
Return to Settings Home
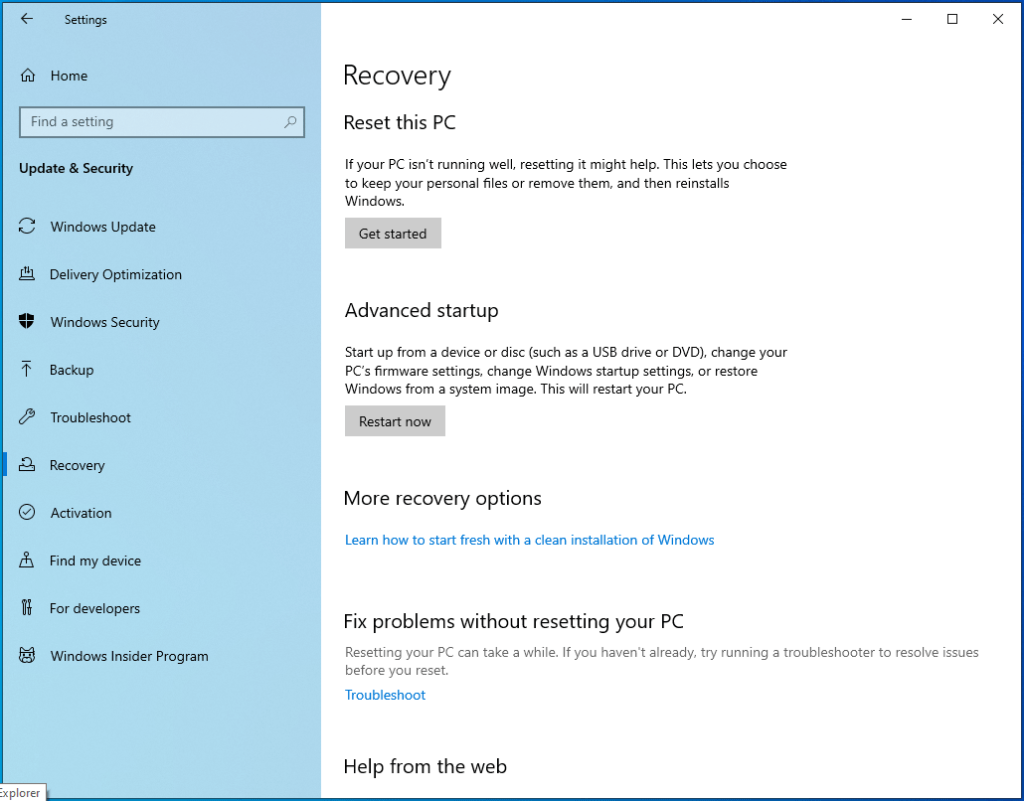coord(68,75)
